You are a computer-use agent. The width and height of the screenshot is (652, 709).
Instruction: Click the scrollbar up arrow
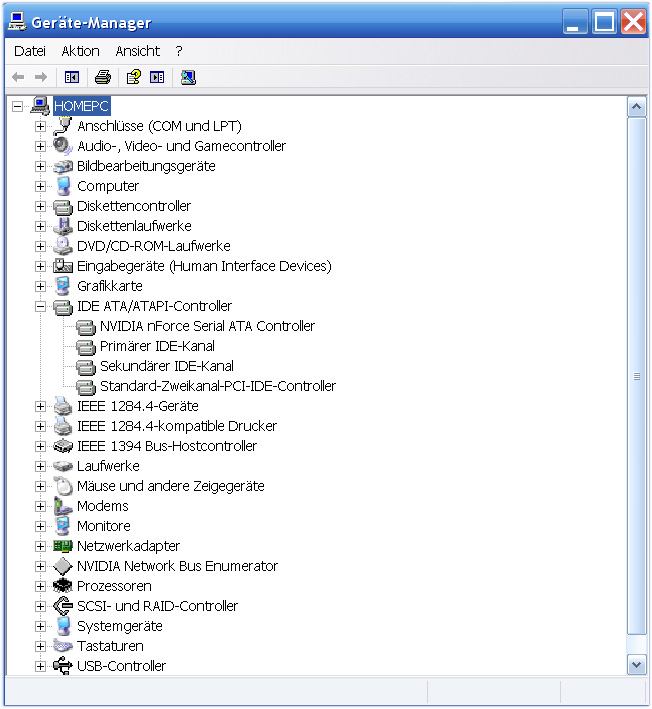click(637, 107)
